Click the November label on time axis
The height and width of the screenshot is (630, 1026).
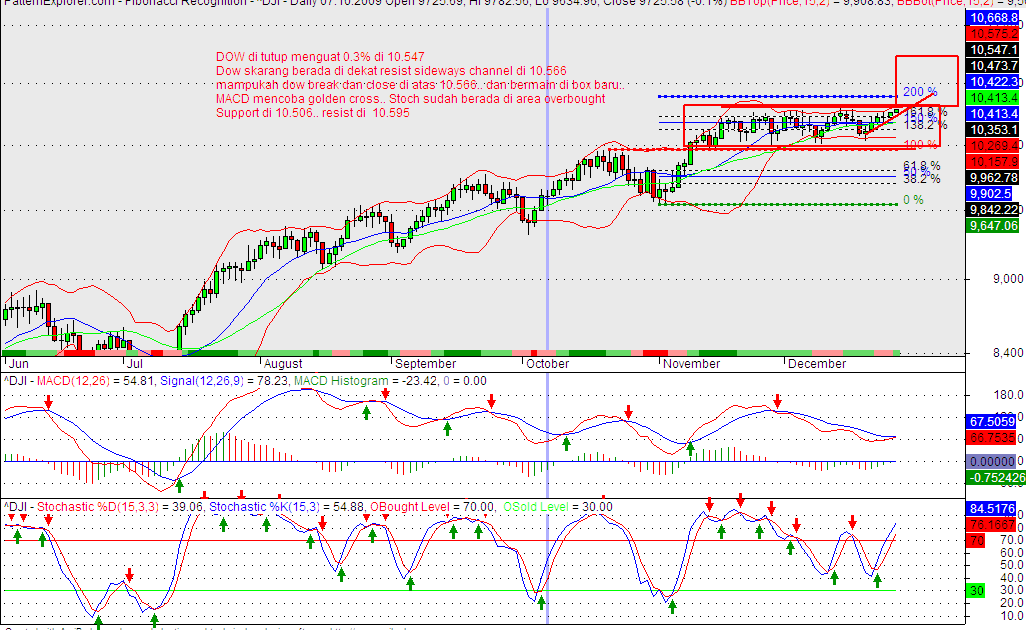(691, 364)
